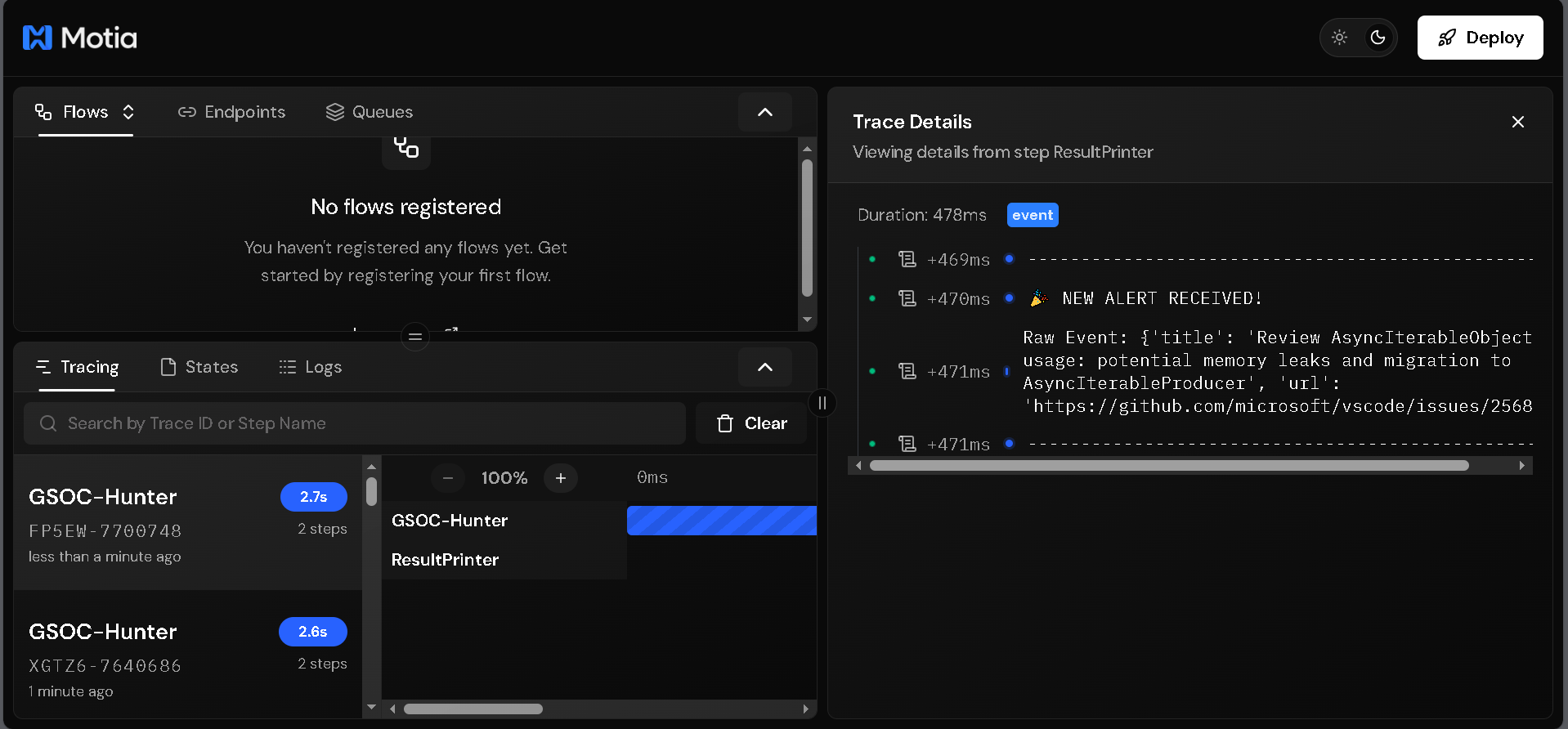Click the 100% zoom level
The height and width of the screenshot is (729, 1568).
(x=504, y=478)
